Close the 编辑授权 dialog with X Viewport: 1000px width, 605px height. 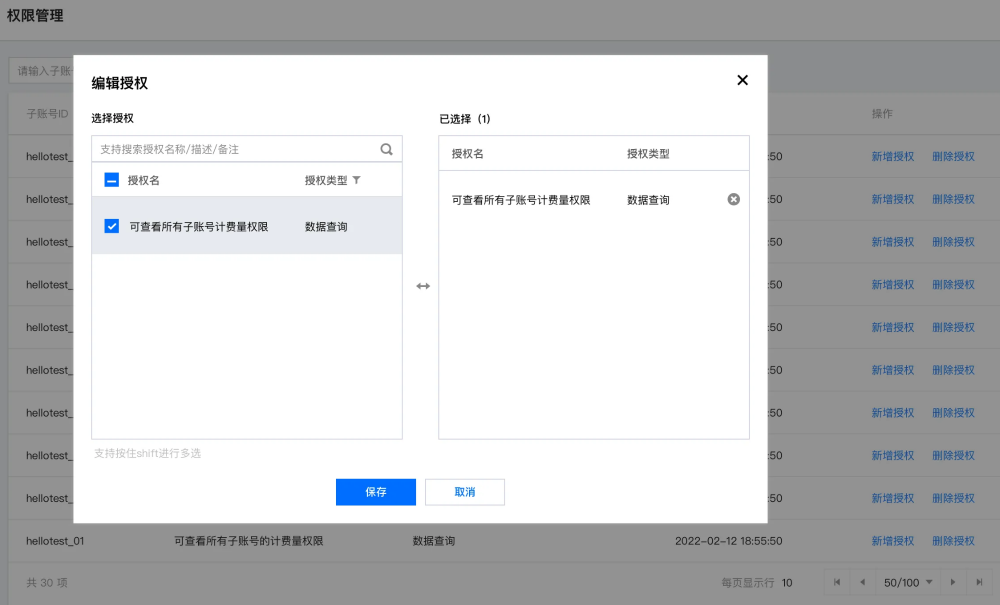(742, 80)
